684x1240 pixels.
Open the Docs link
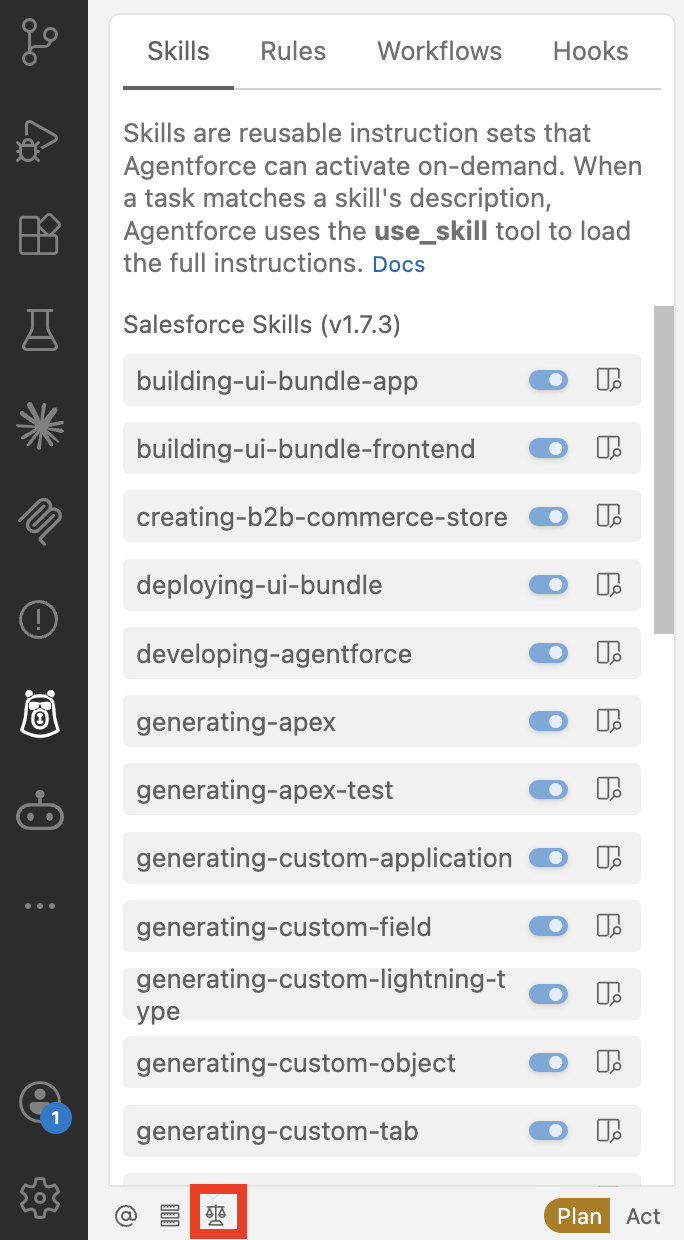point(399,265)
